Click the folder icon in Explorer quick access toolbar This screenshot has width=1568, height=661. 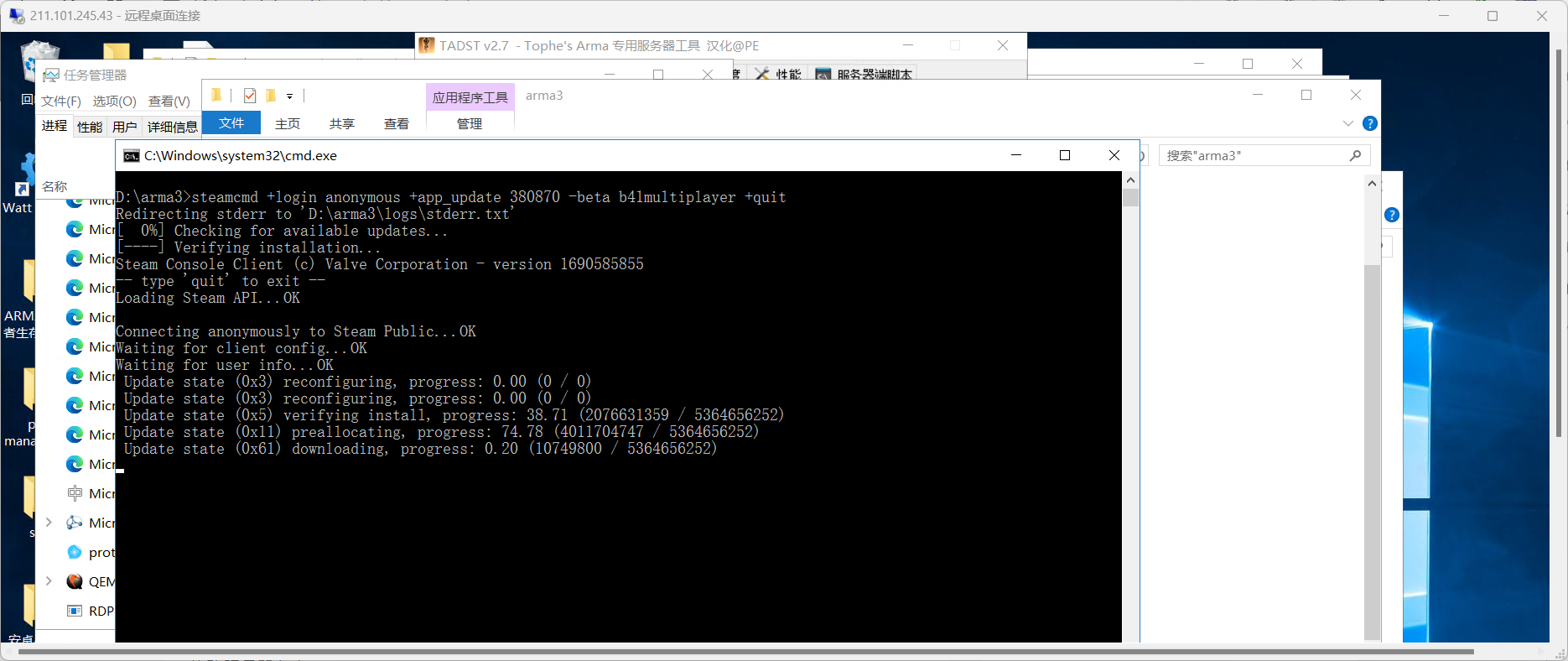pyautogui.click(x=216, y=96)
